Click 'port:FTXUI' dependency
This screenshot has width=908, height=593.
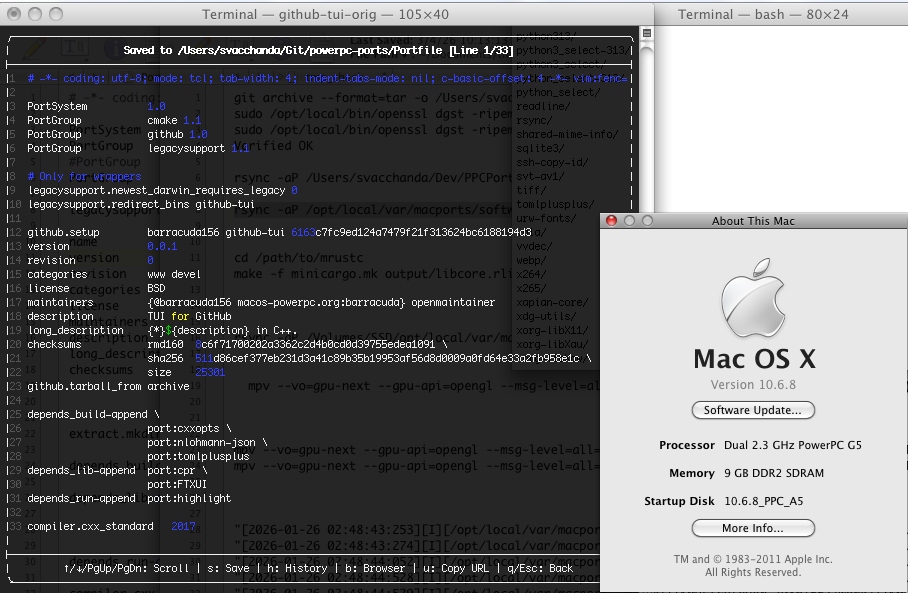coord(177,484)
